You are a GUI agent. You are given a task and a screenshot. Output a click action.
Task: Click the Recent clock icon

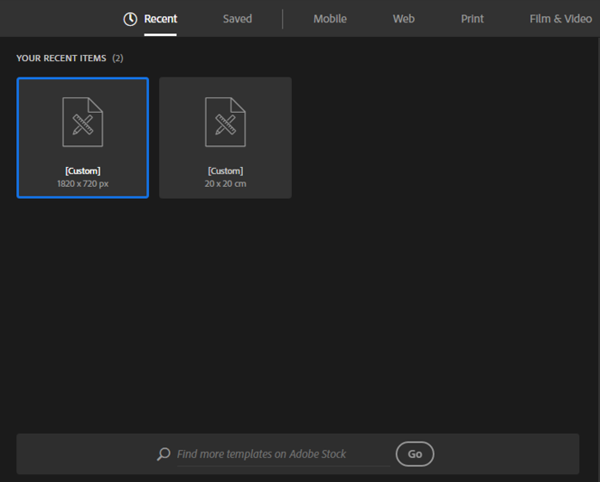130,19
